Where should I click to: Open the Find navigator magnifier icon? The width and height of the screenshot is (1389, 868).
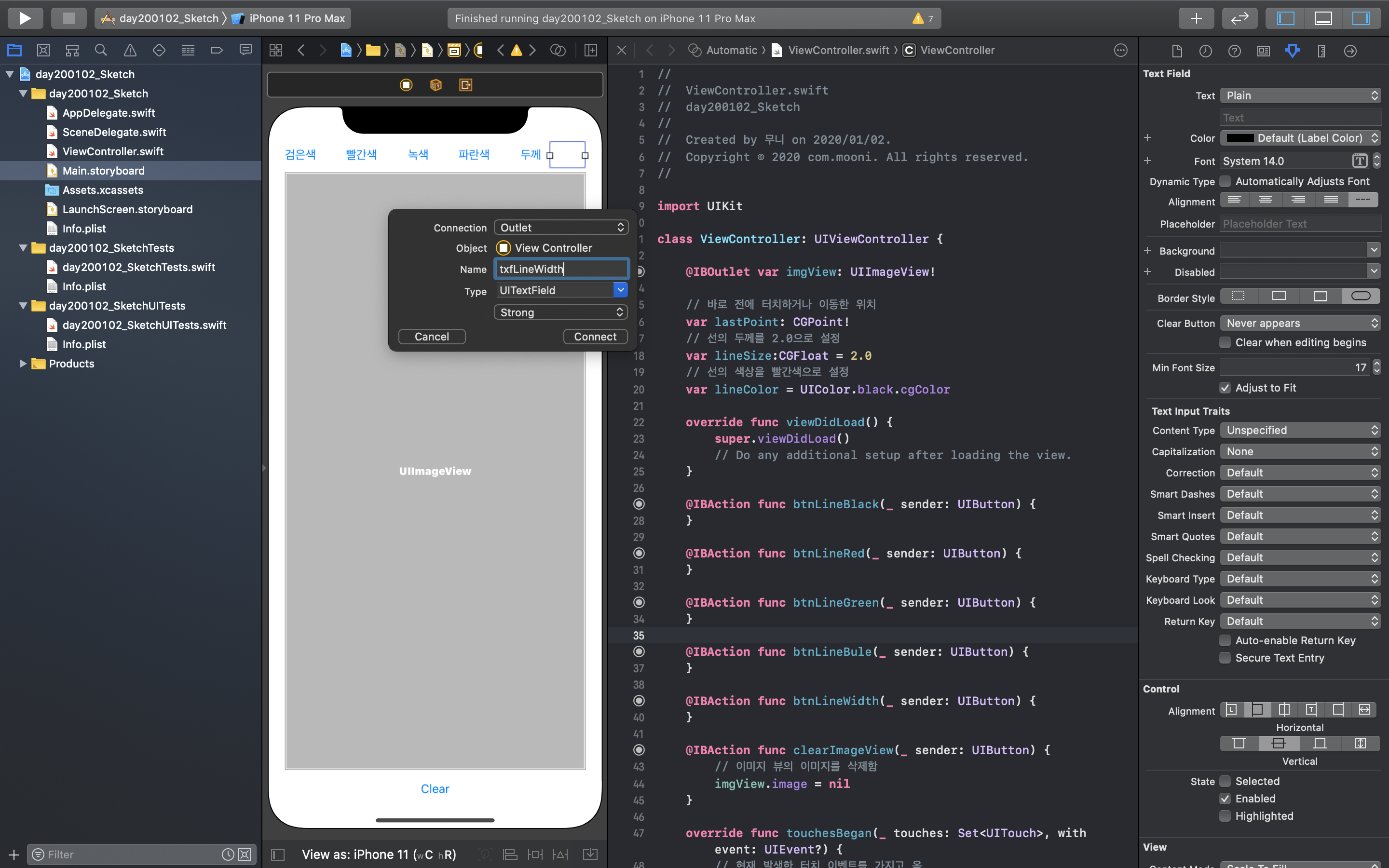(x=101, y=51)
